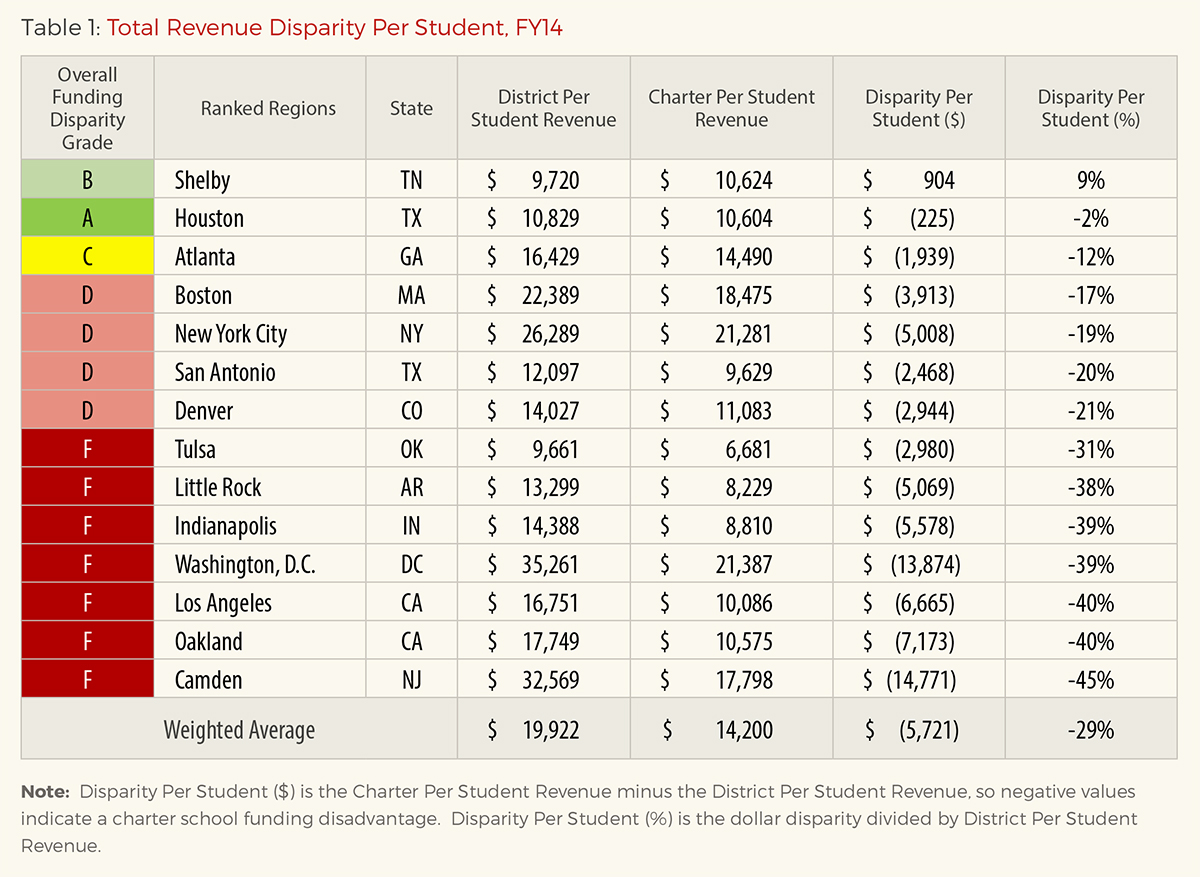The height and width of the screenshot is (877, 1200).
Task: Select the Overall Funding Disparity Grade header
Action: coord(88,109)
